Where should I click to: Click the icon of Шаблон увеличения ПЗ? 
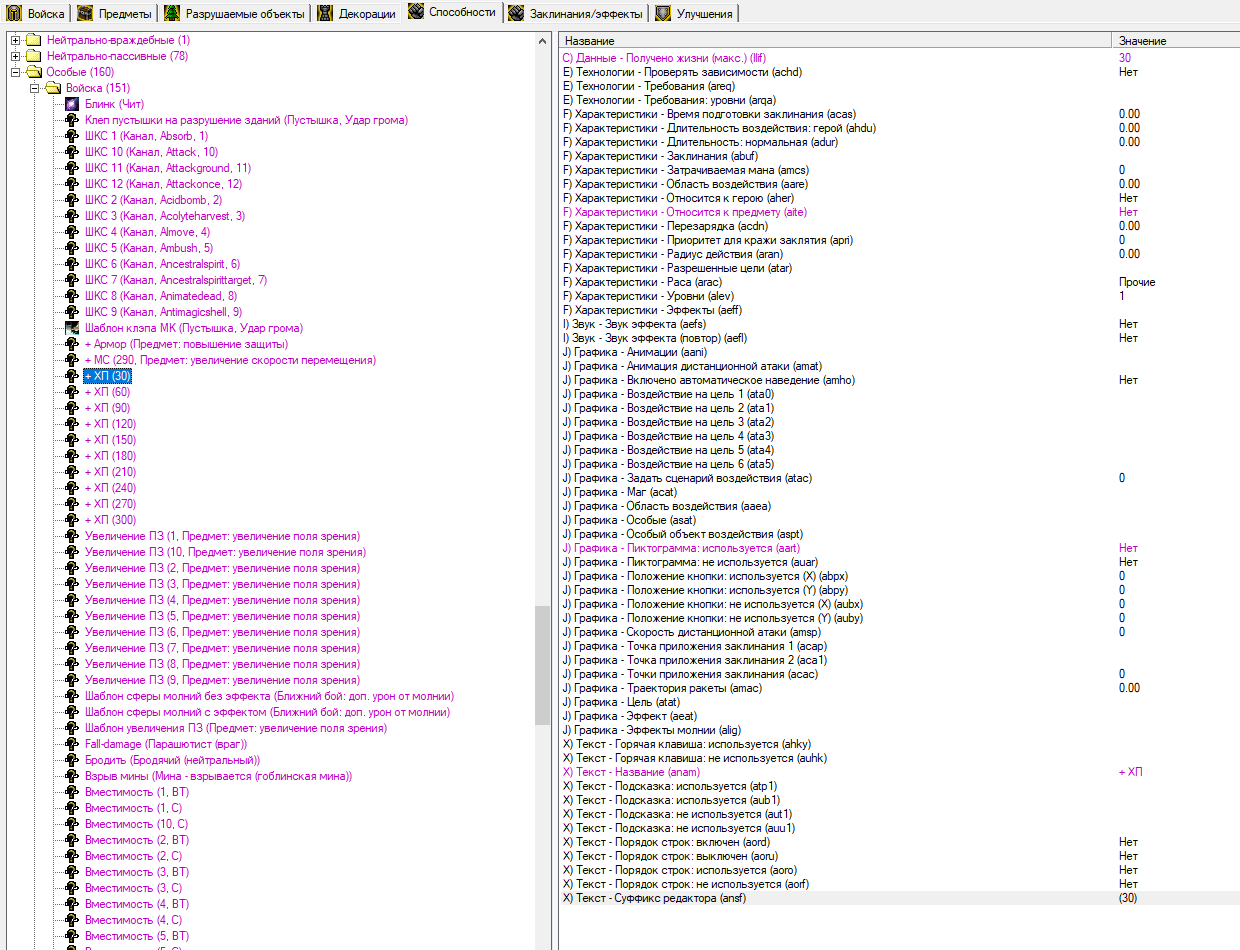tap(72, 728)
